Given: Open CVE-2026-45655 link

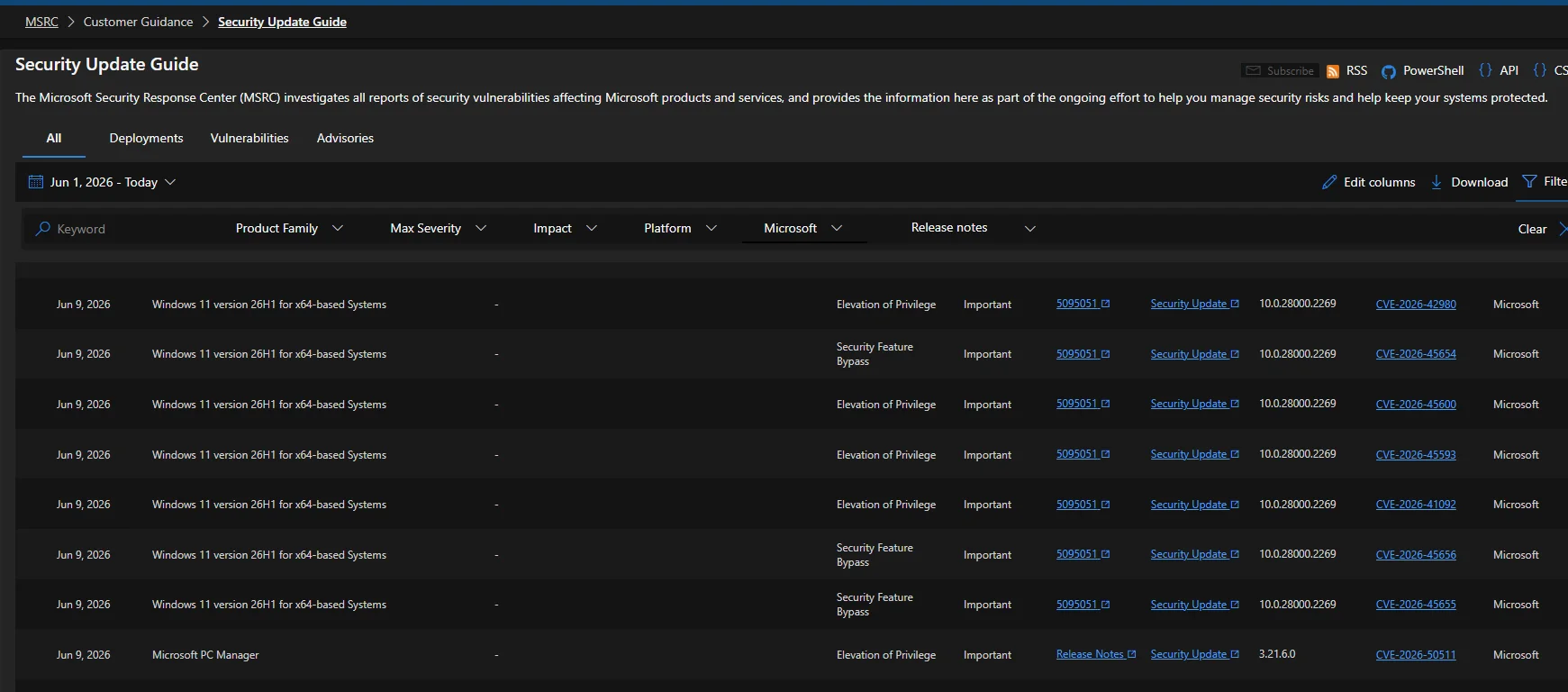Looking at the screenshot, I should click(x=1416, y=605).
